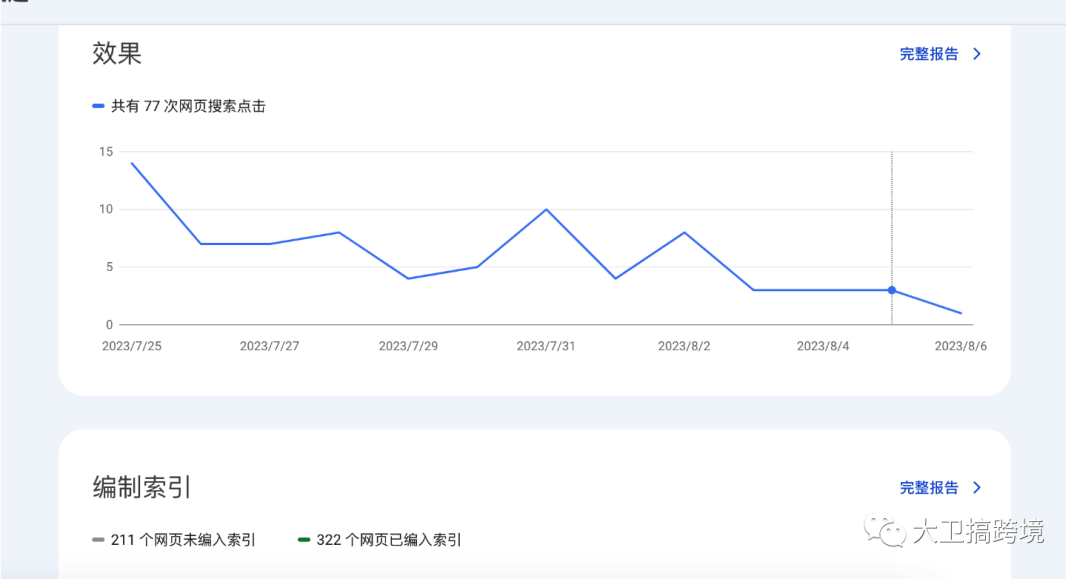Click the gray legend marker for unindexed pages

[97, 539]
